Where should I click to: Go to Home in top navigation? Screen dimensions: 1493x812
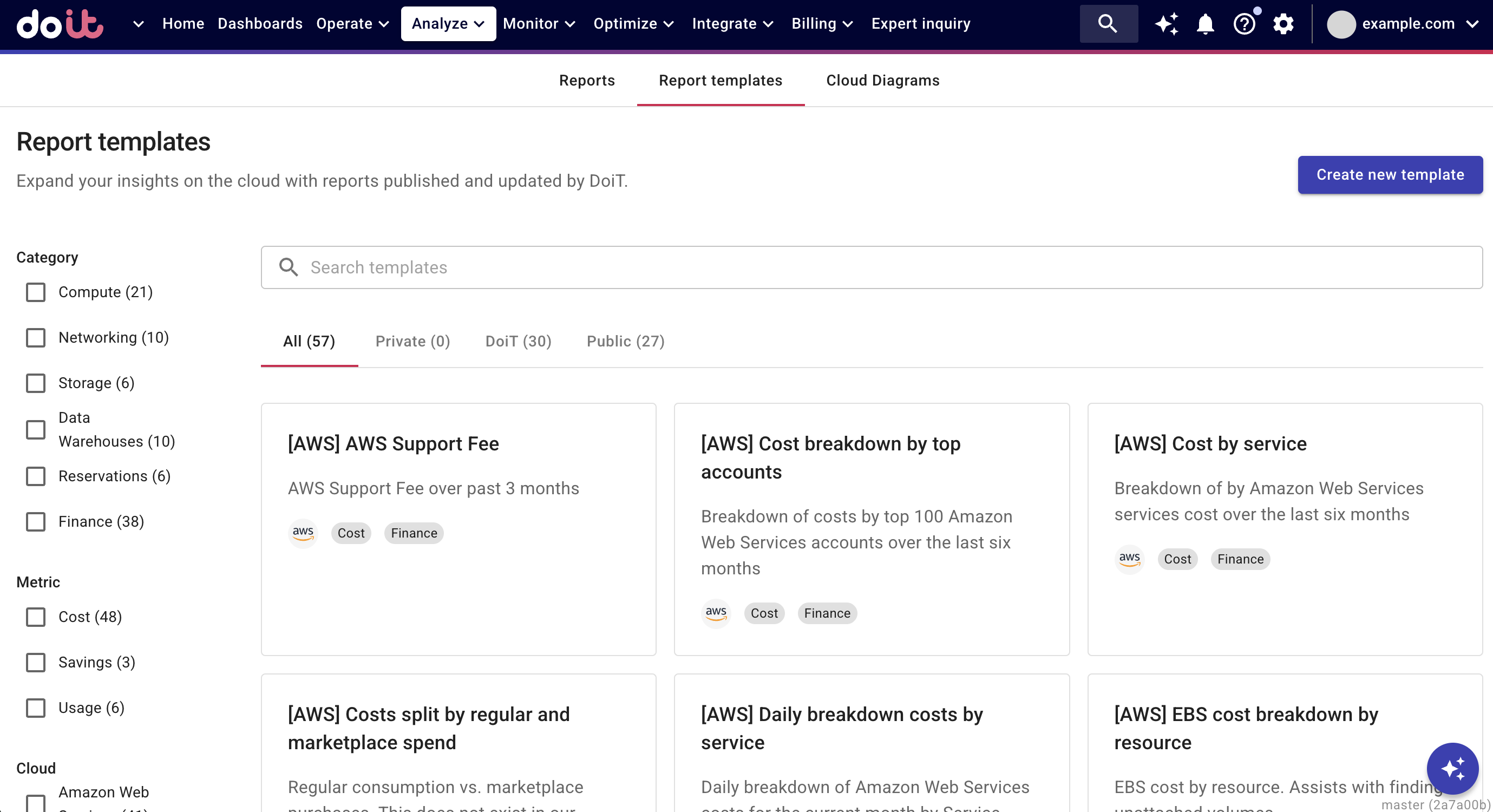pos(183,24)
